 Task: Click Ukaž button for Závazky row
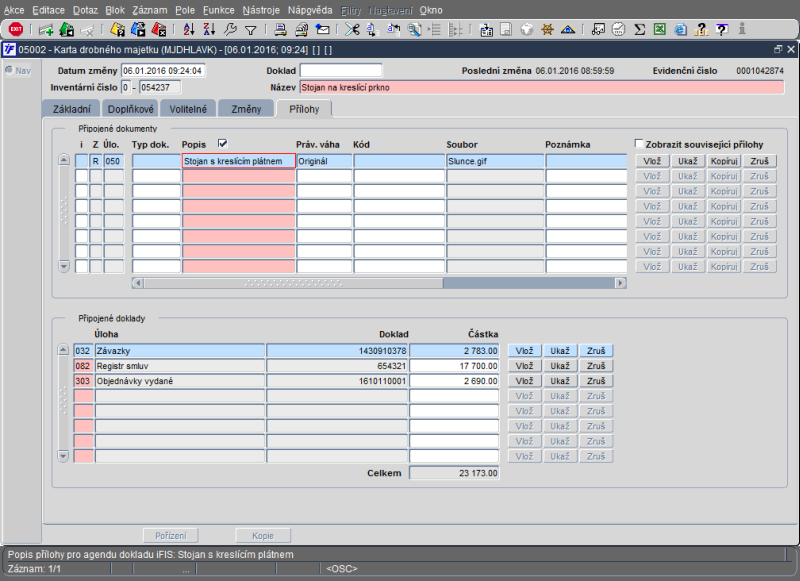coord(560,351)
